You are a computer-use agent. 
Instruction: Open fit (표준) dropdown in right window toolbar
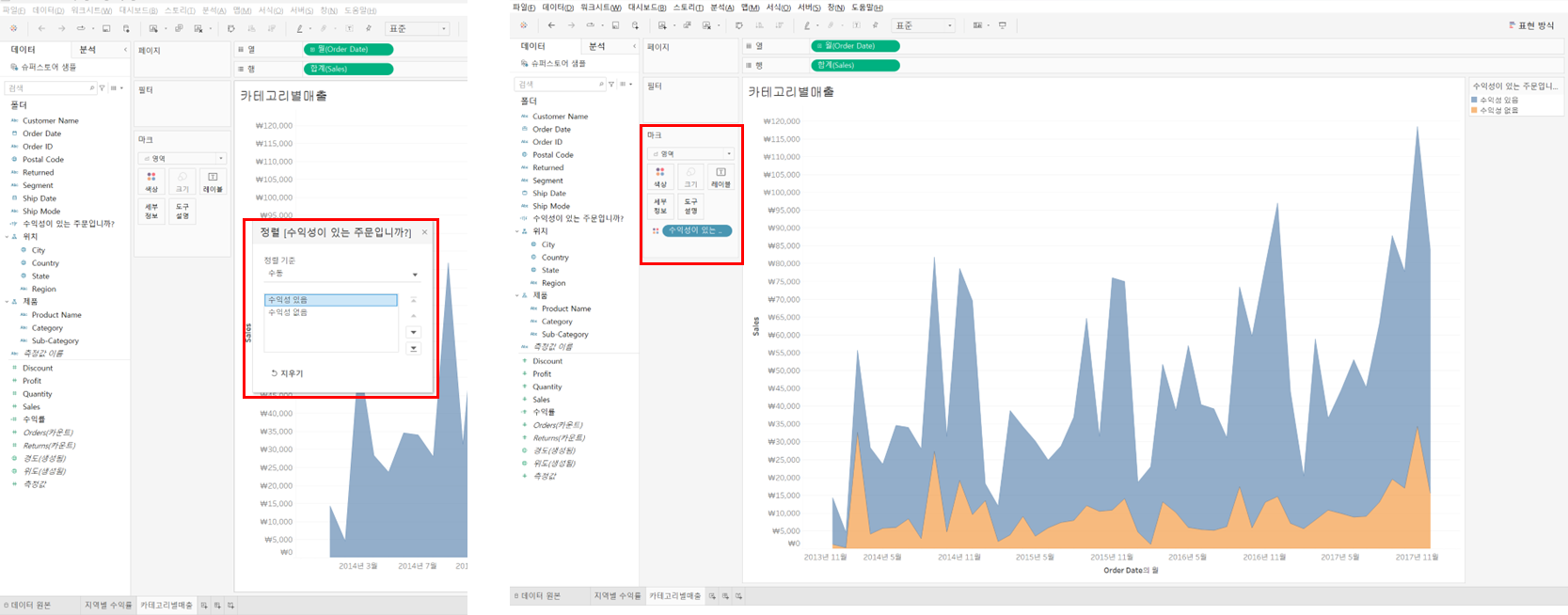[924, 25]
